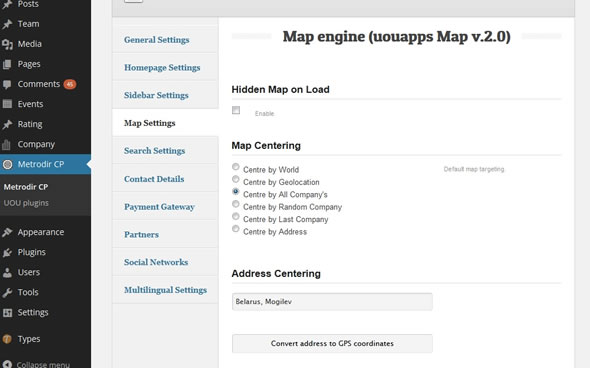
Task: Click the 'Enable' label text
Action: pos(265,114)
